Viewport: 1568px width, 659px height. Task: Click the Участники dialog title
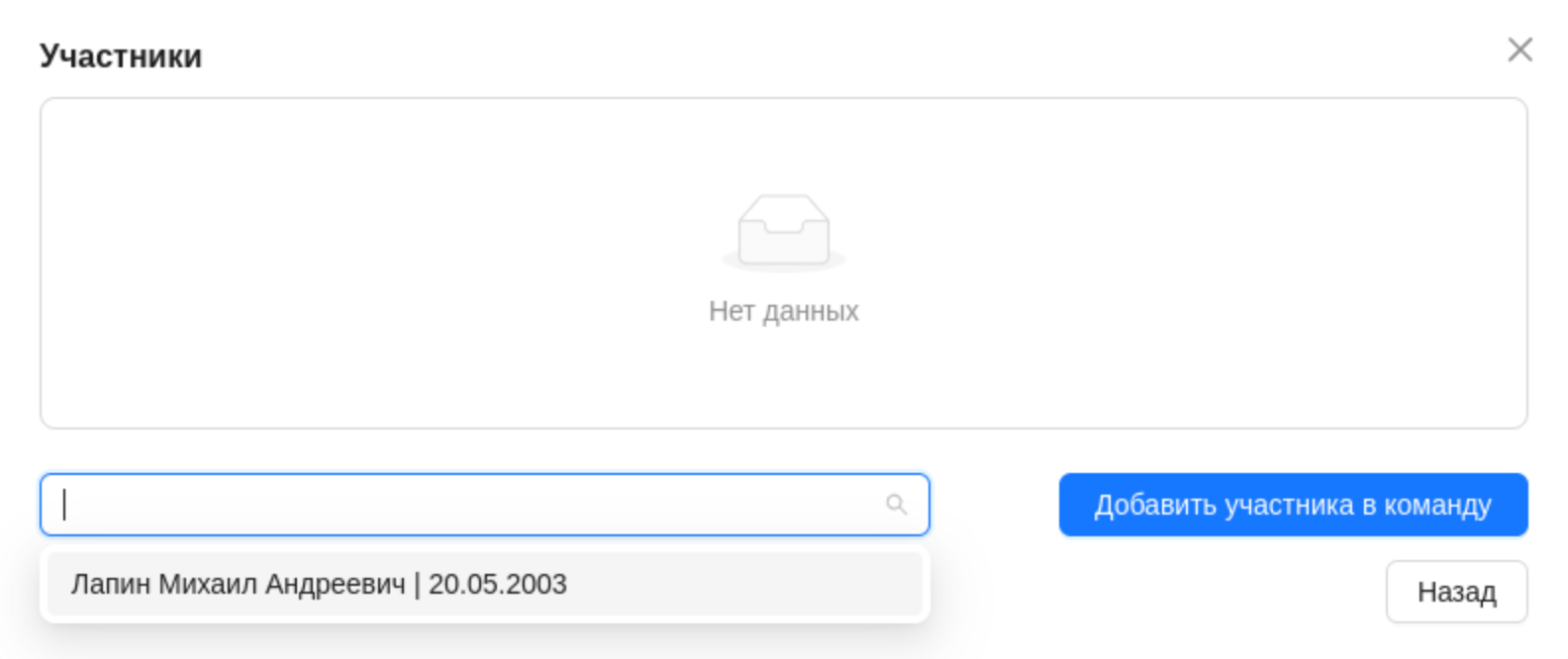(119, 56)
